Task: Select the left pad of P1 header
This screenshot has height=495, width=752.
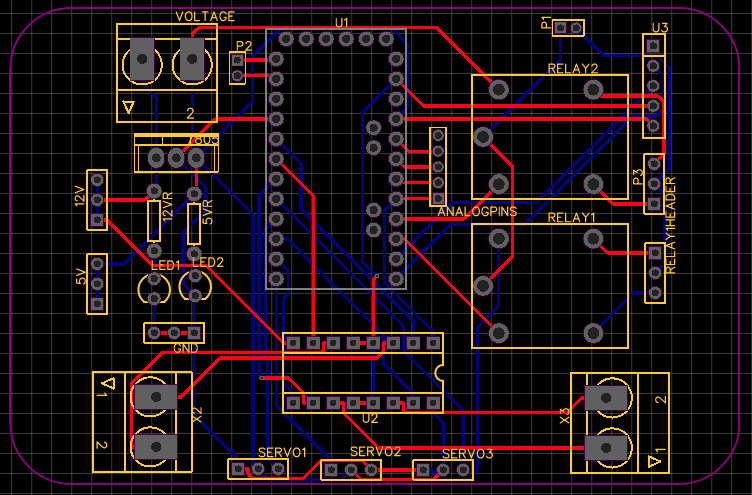Action: tap(560, 27)
